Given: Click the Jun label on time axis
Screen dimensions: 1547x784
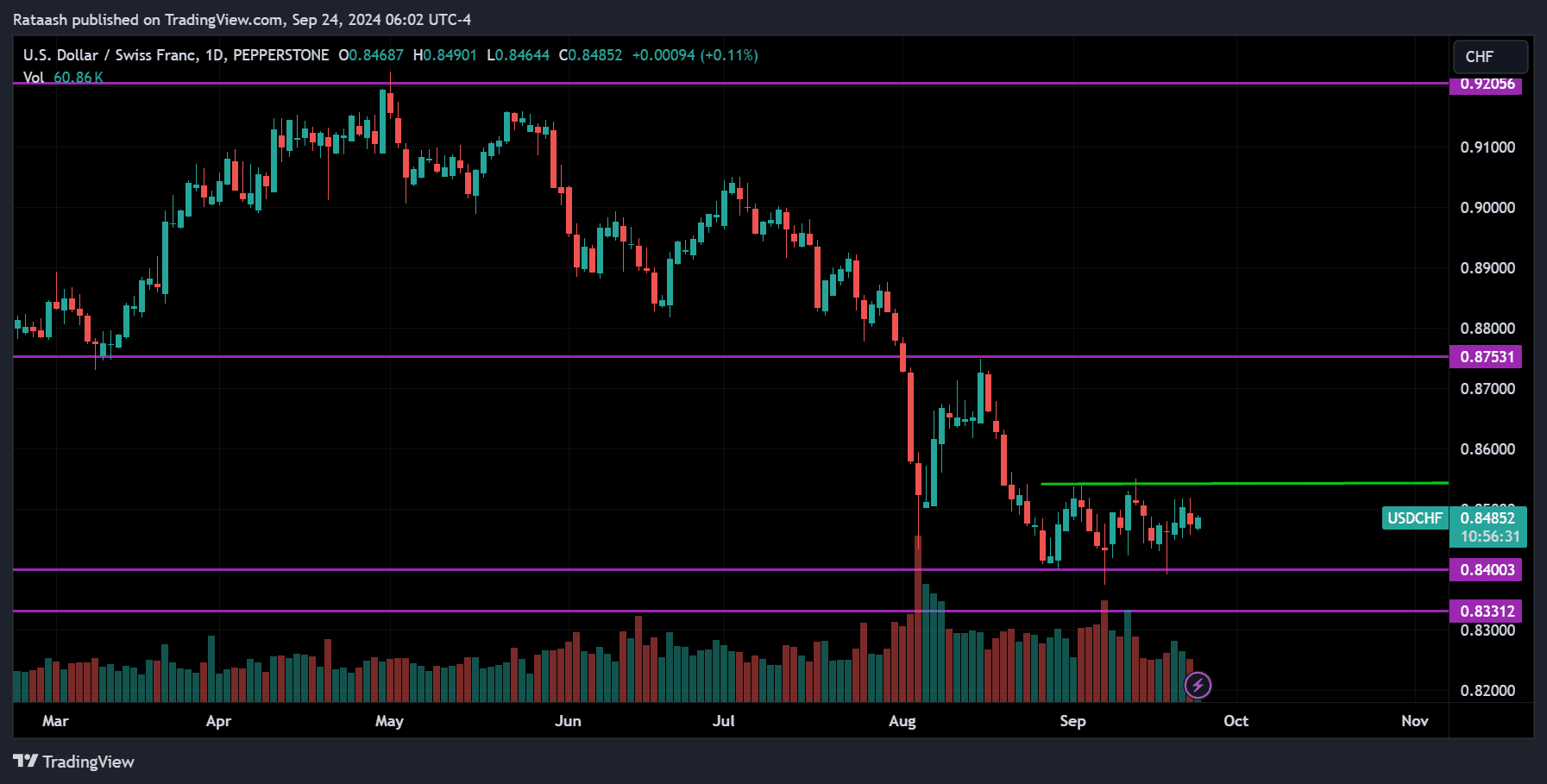Looking at the screenshot, I should coord(568,721).
